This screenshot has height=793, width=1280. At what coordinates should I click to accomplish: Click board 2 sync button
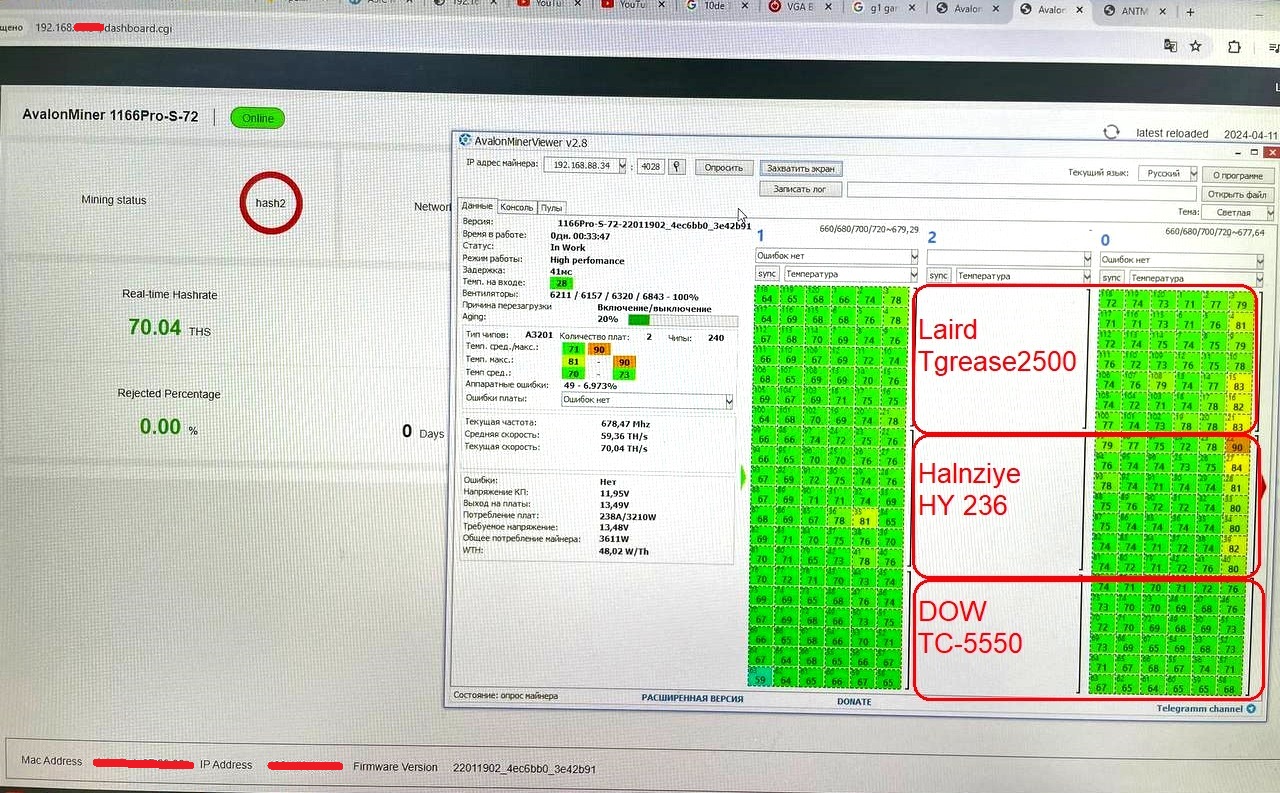coord(939,275)
